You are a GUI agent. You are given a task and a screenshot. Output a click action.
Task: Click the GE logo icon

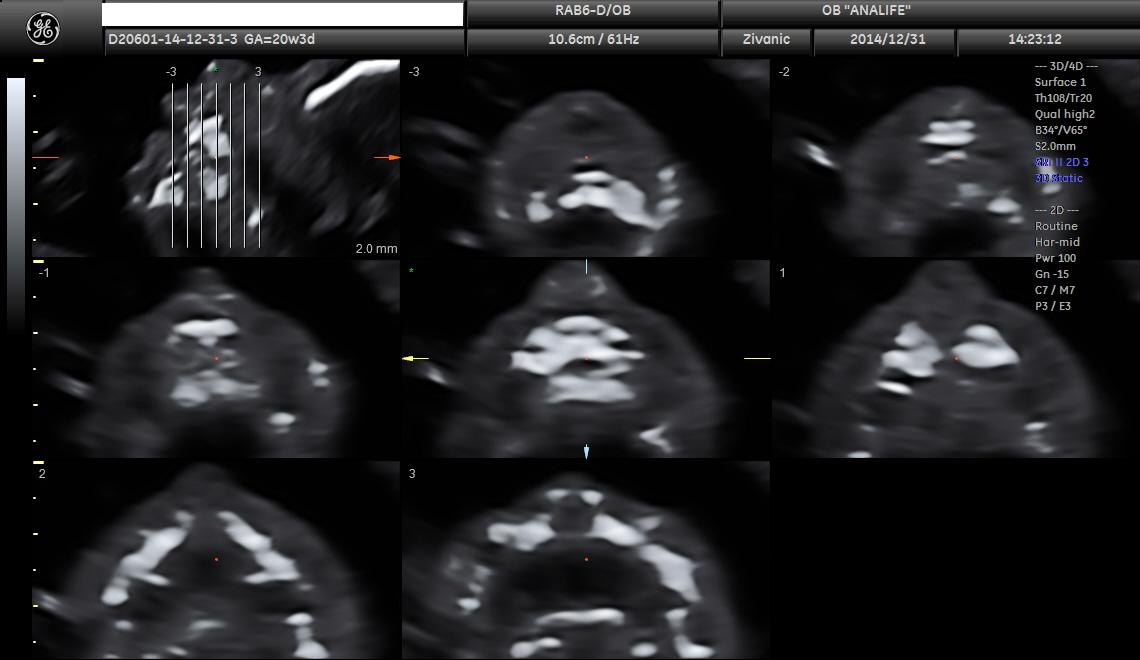(43, 29)
